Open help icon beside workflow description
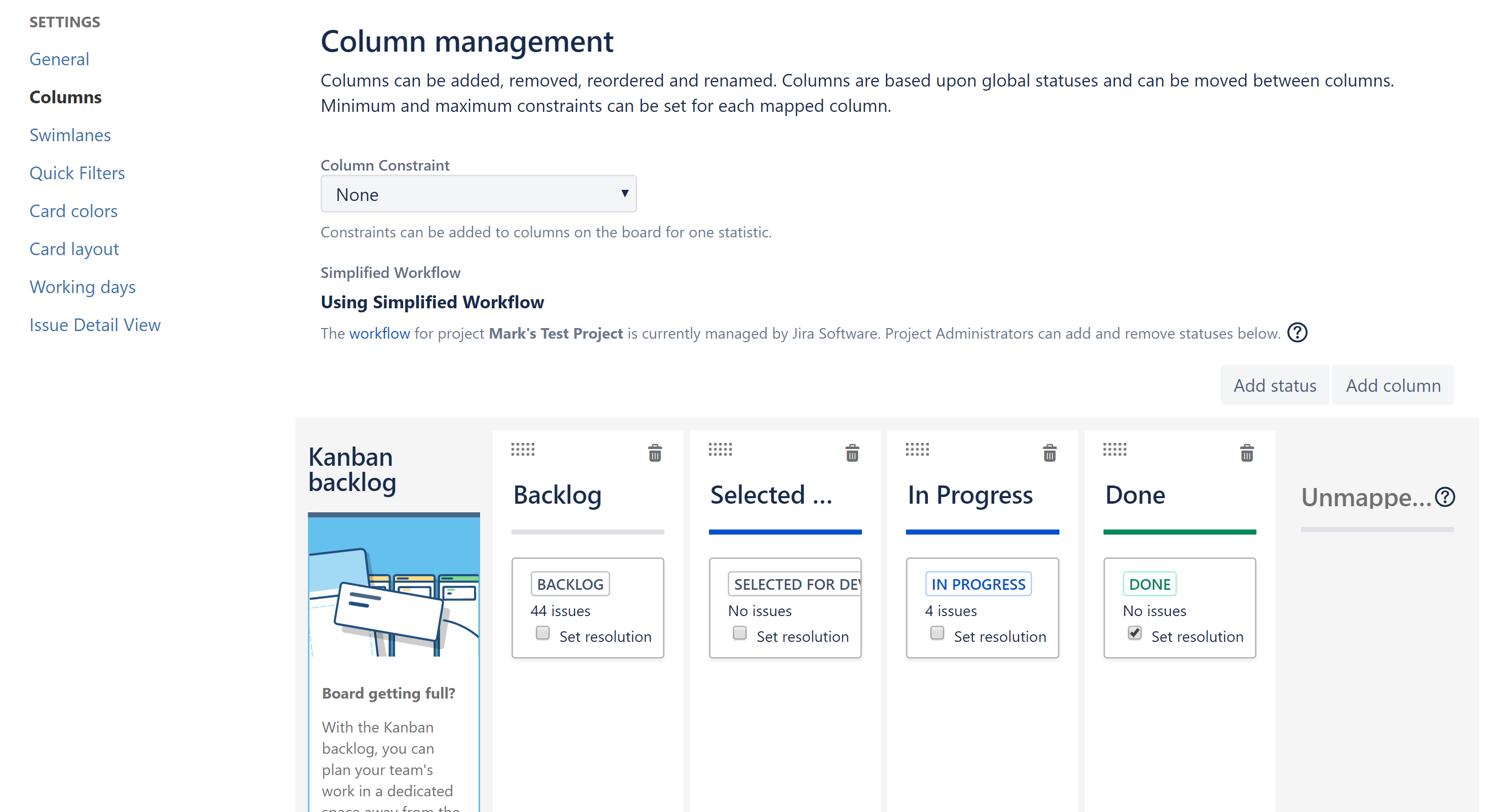 1297,333
